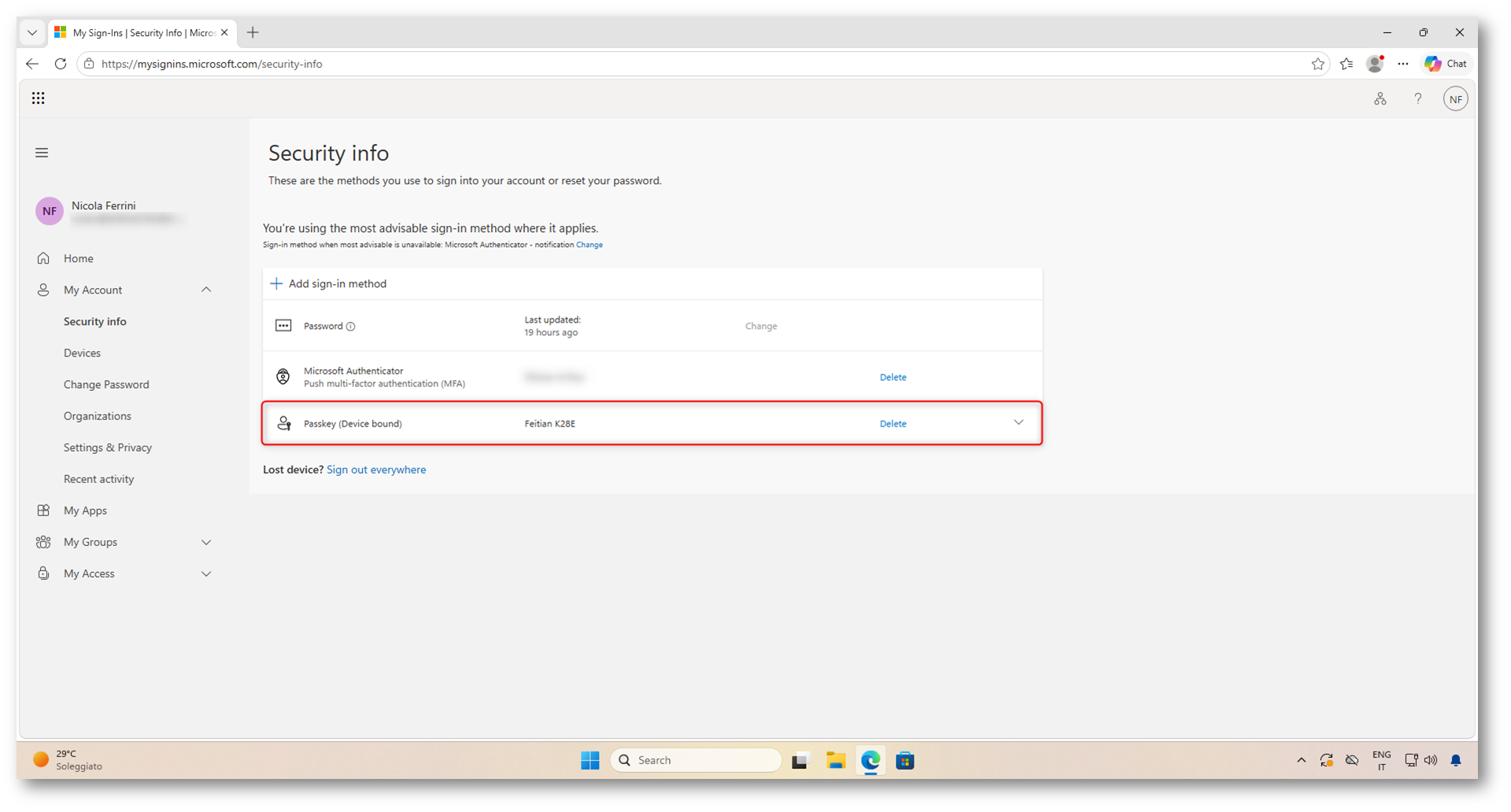Open the organizations switcher icon
The height and width of the screenshot is (812, 1511).
click(1380, 99)
